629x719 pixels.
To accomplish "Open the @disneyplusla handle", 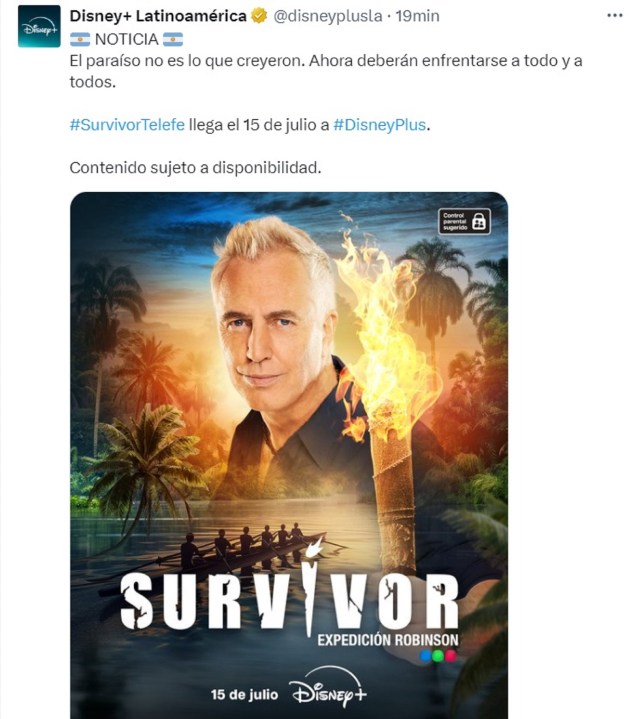I will tap(327, 16).
